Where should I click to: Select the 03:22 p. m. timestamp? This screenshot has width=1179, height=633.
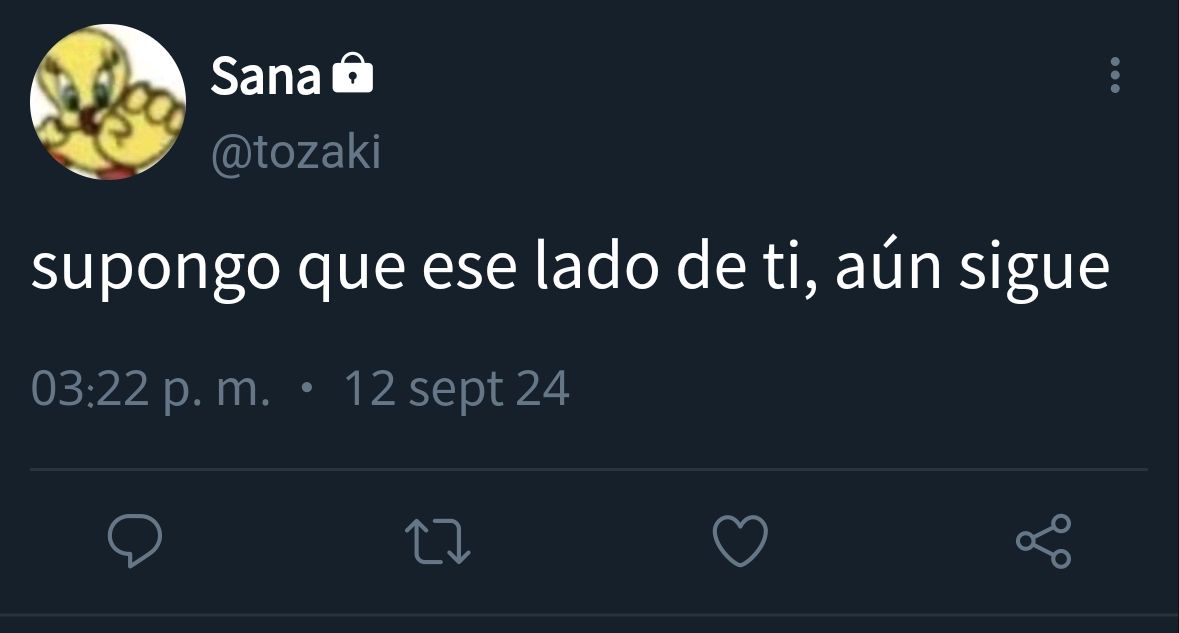[x=150, y=389]
